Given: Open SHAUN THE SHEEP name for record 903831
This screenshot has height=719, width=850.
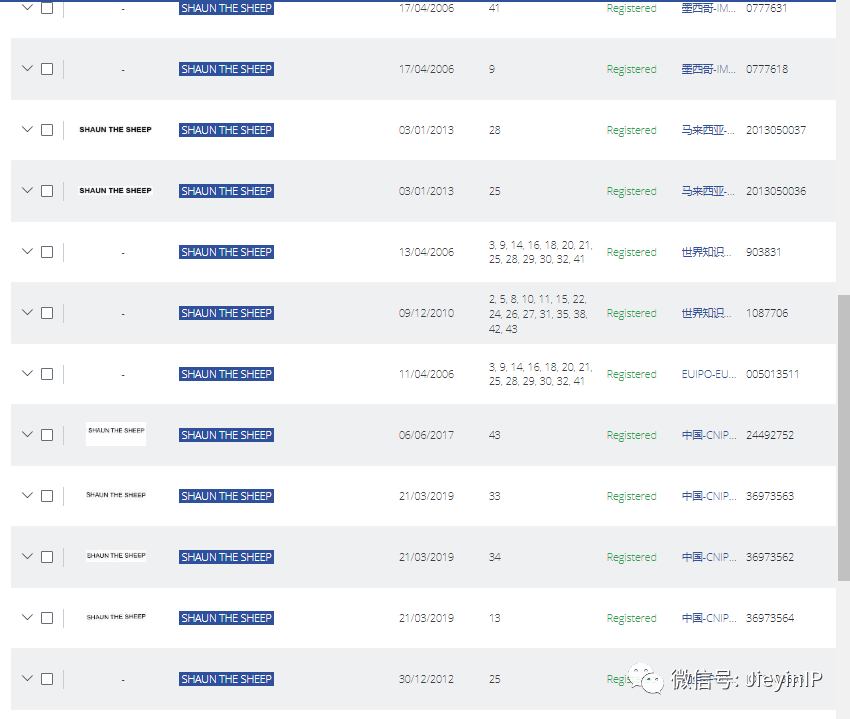Looking at the screenshot, I should 226,252.
